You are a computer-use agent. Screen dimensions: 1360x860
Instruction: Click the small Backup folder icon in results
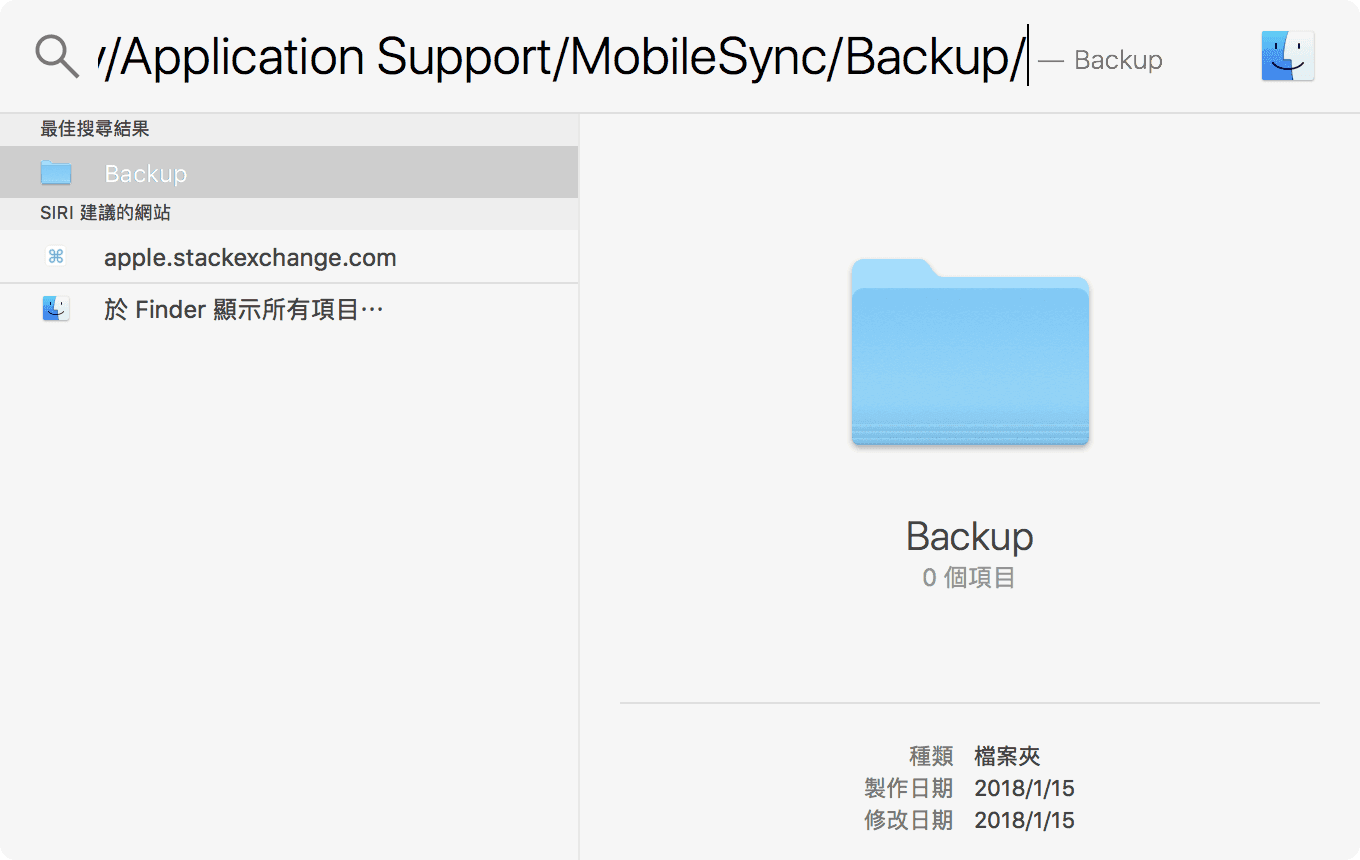[56, 173]
